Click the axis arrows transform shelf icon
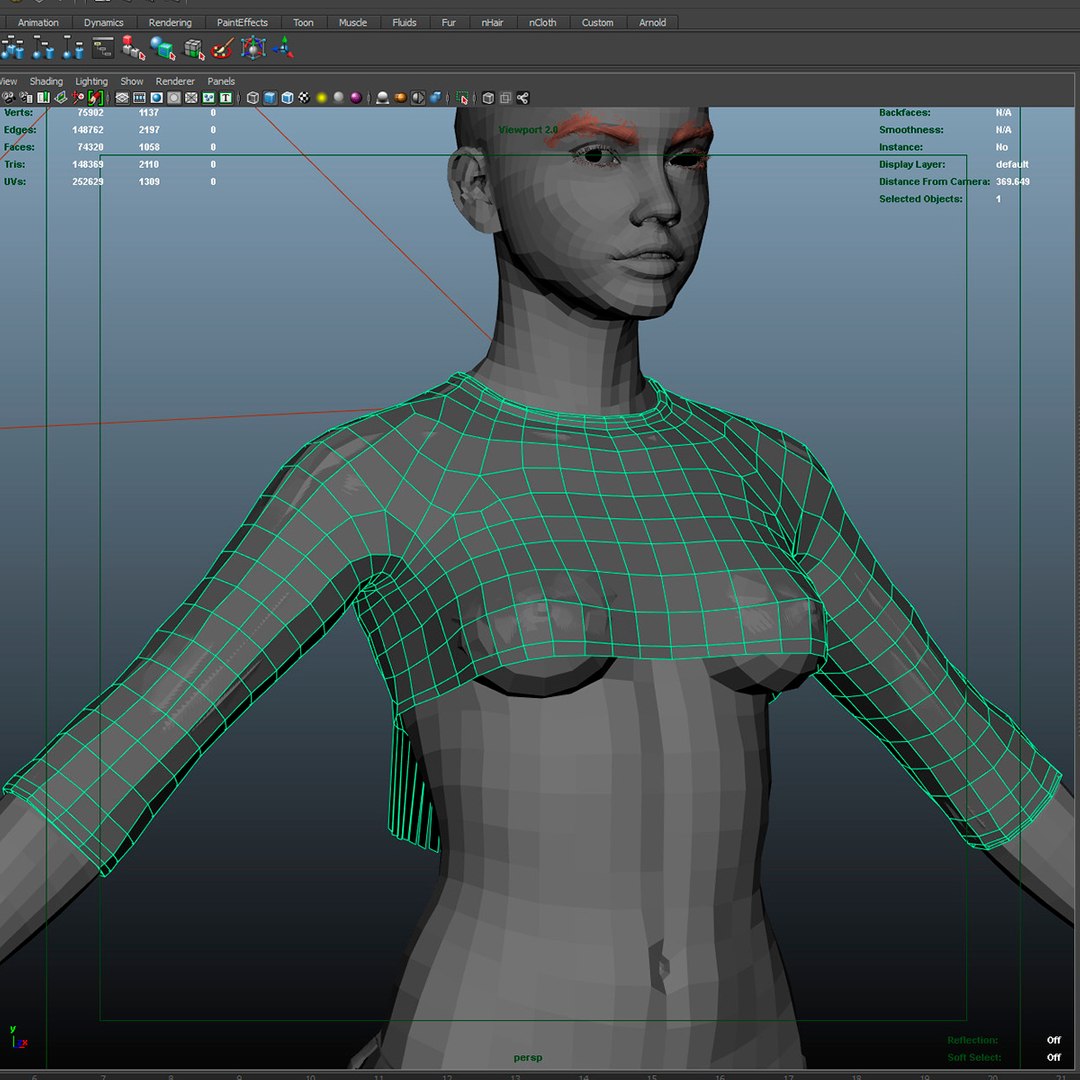The image size is (1080, 1080). (x=283, y=48)
